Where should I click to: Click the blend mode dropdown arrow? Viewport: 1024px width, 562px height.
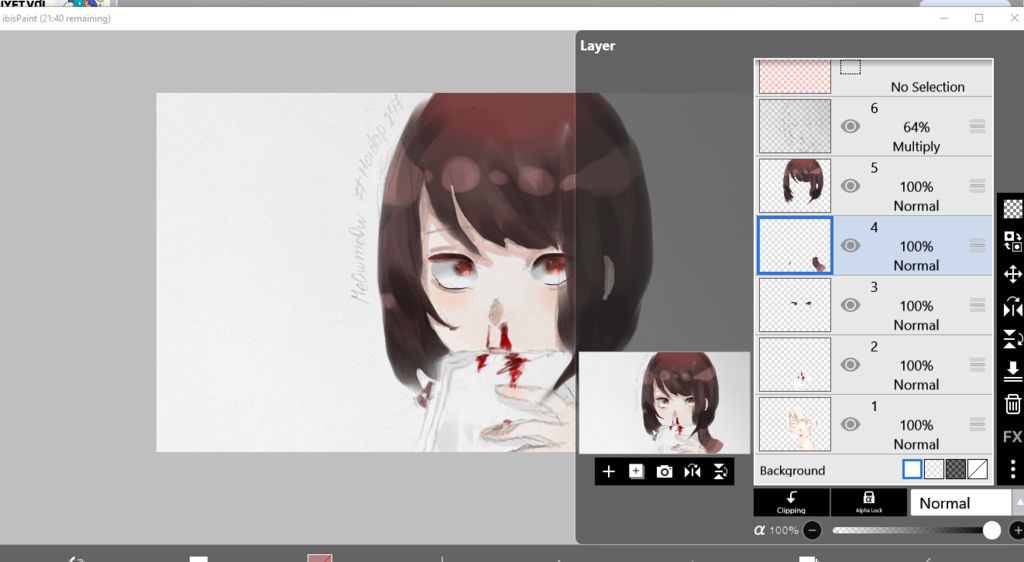1018,503
